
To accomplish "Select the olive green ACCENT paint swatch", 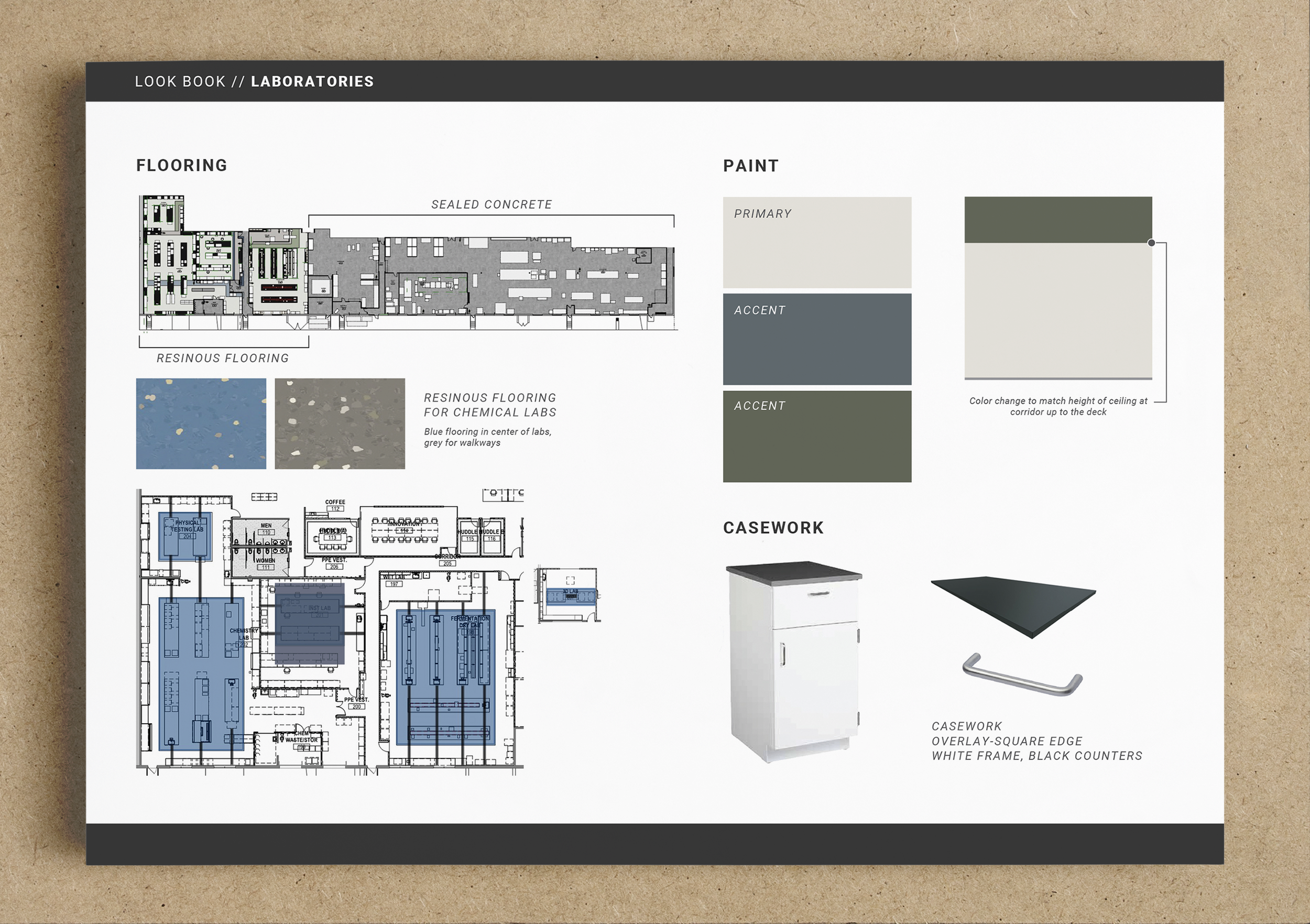I will pyautogui.click(x=817, y=437).
